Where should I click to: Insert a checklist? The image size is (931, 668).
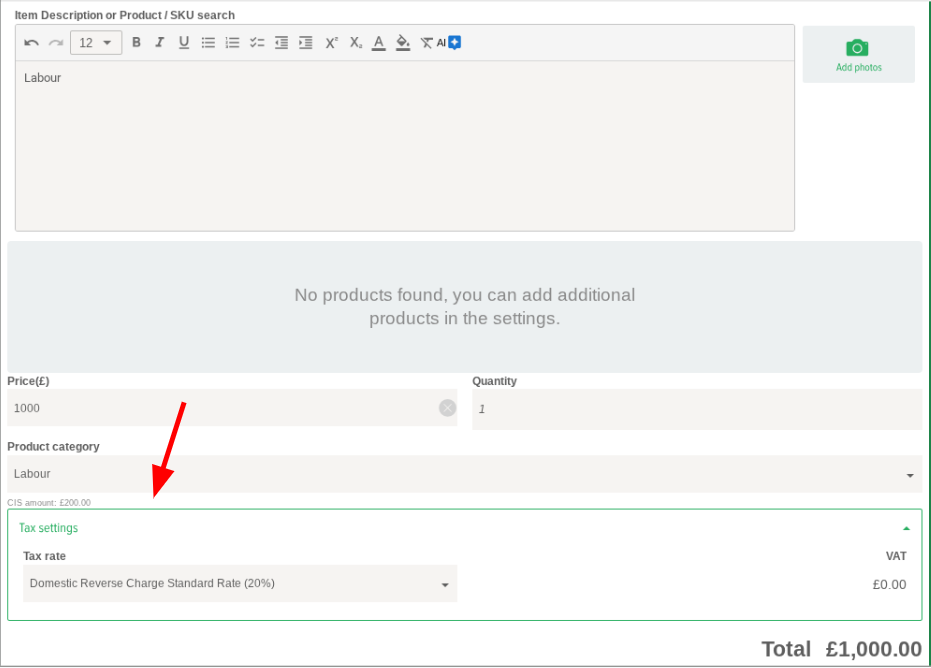click(257, 43)
